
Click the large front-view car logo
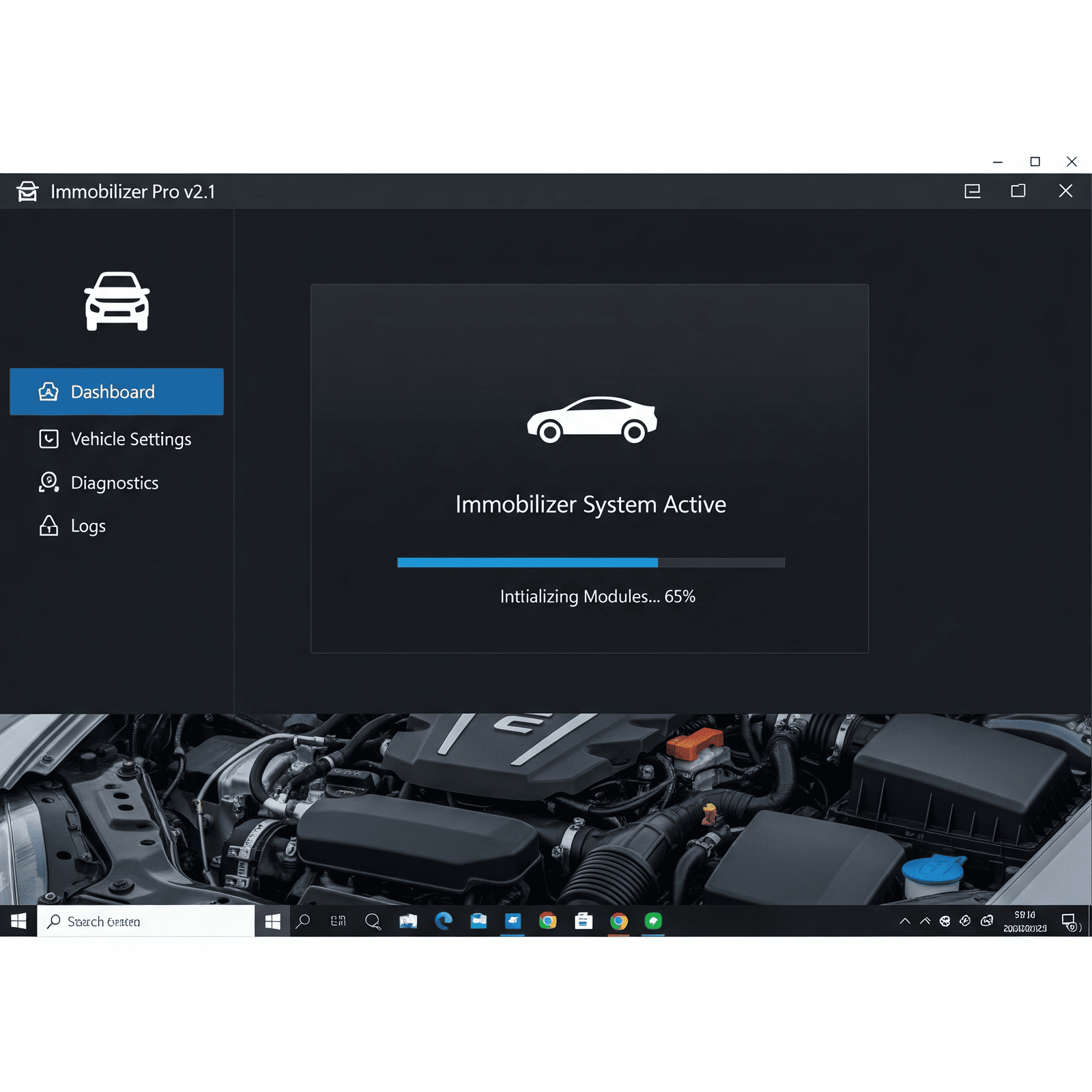coord(117,301)
